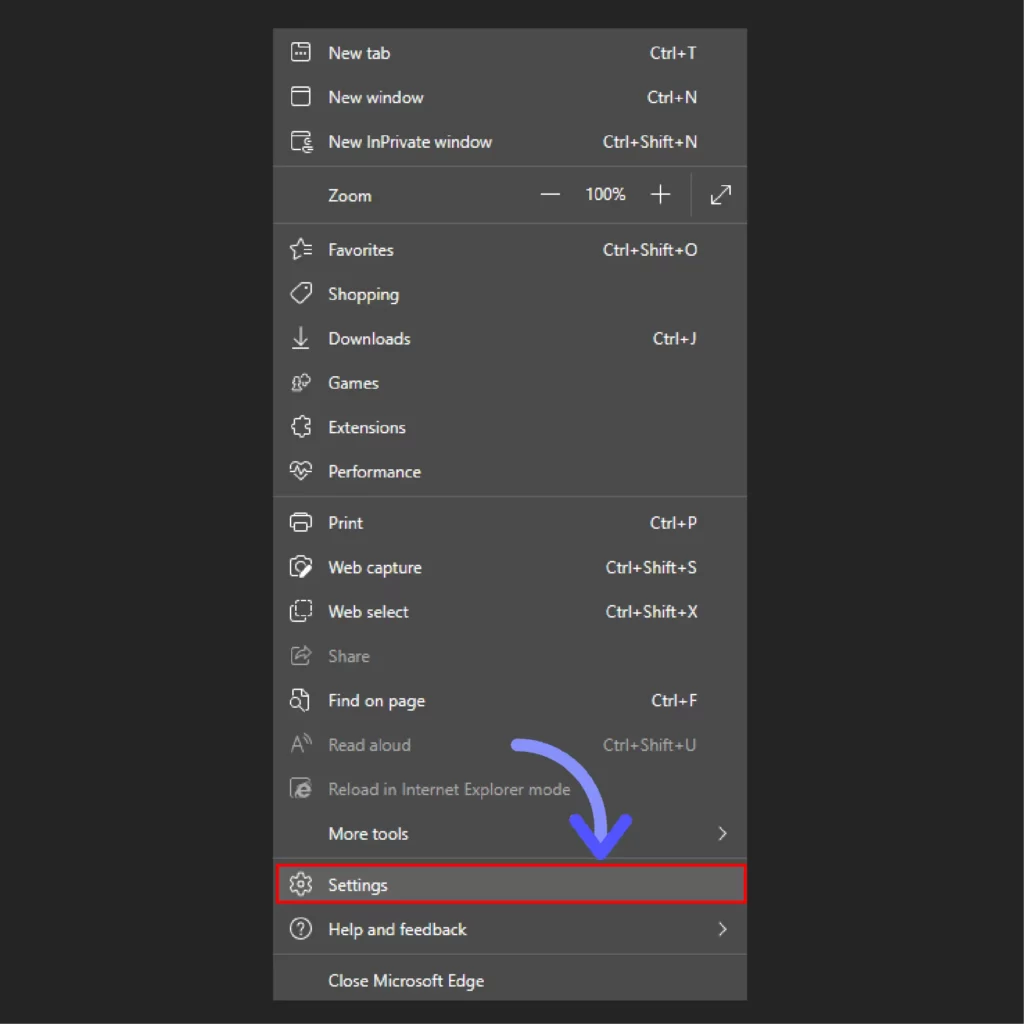
Task: Open a New InPrivate window
Action: point(509,142)
